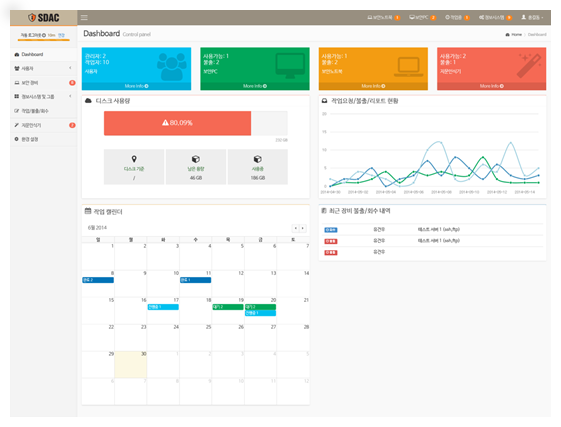Click the blue extend link beside auto-logout timer
The image size is (561, 427).
pyautogui.click(x=61, y=35)
